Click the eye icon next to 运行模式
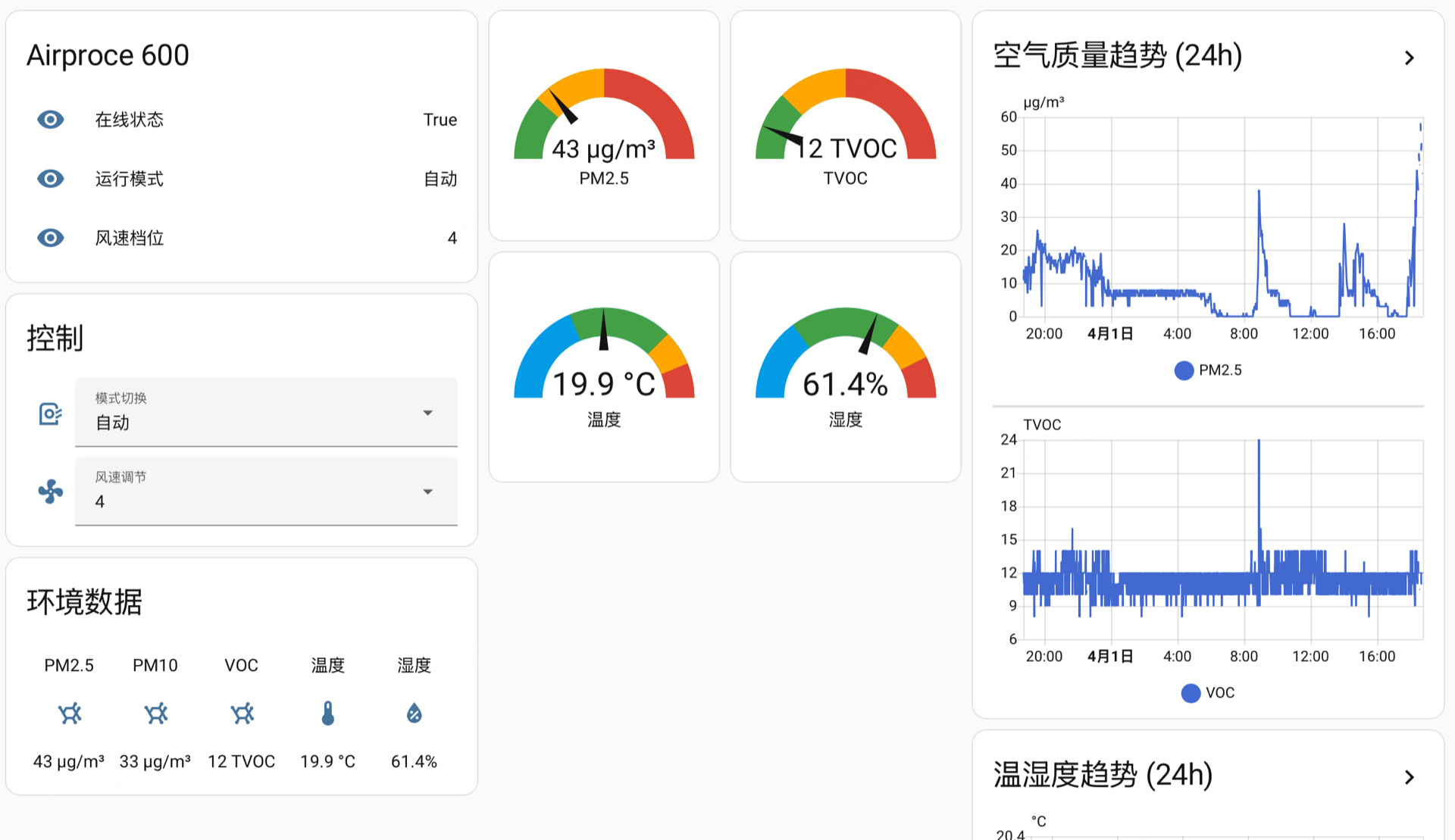This screenshot has width=1455, height=840. 50,179
